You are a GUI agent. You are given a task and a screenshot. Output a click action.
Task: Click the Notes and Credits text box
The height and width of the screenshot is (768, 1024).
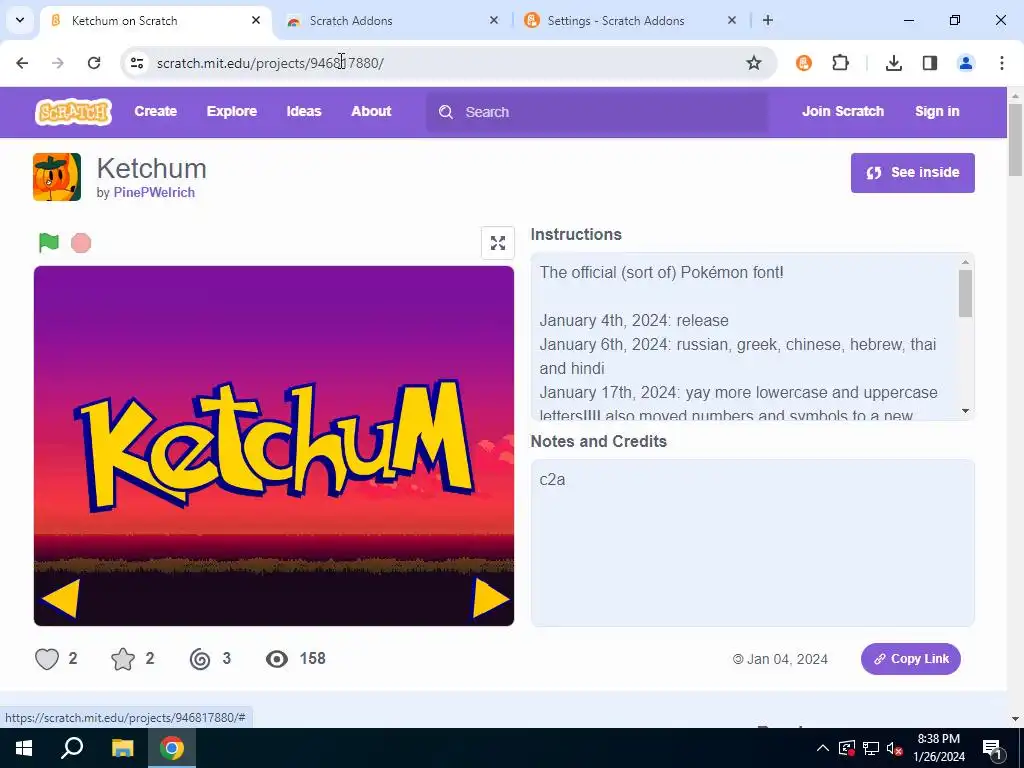(752, 543)
